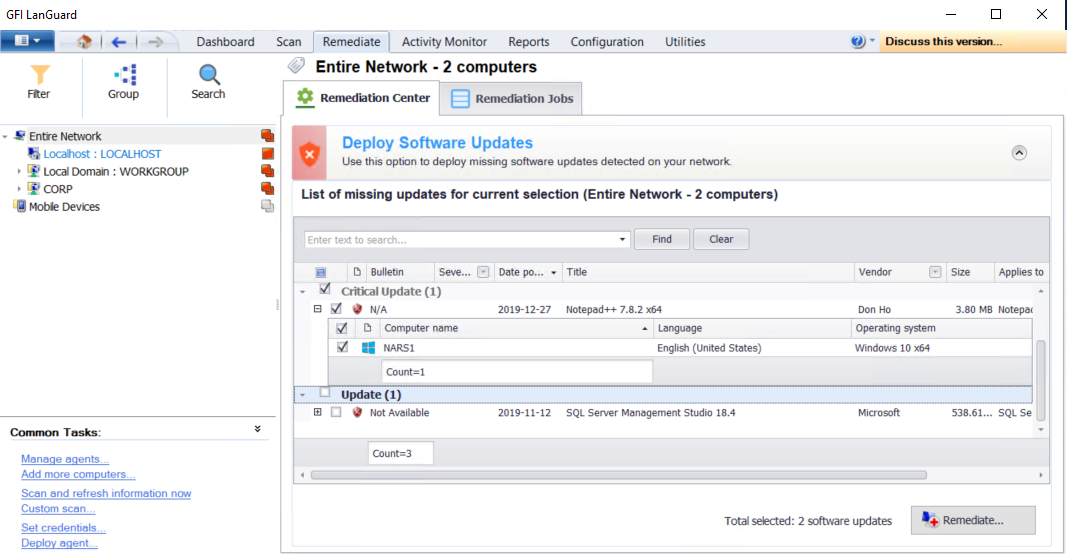Image resolution: width=1067 pixels, height=554 pixels.
Task: Uncheck the NARS1 computer checkbox
Action: click(x=342, y=347)
